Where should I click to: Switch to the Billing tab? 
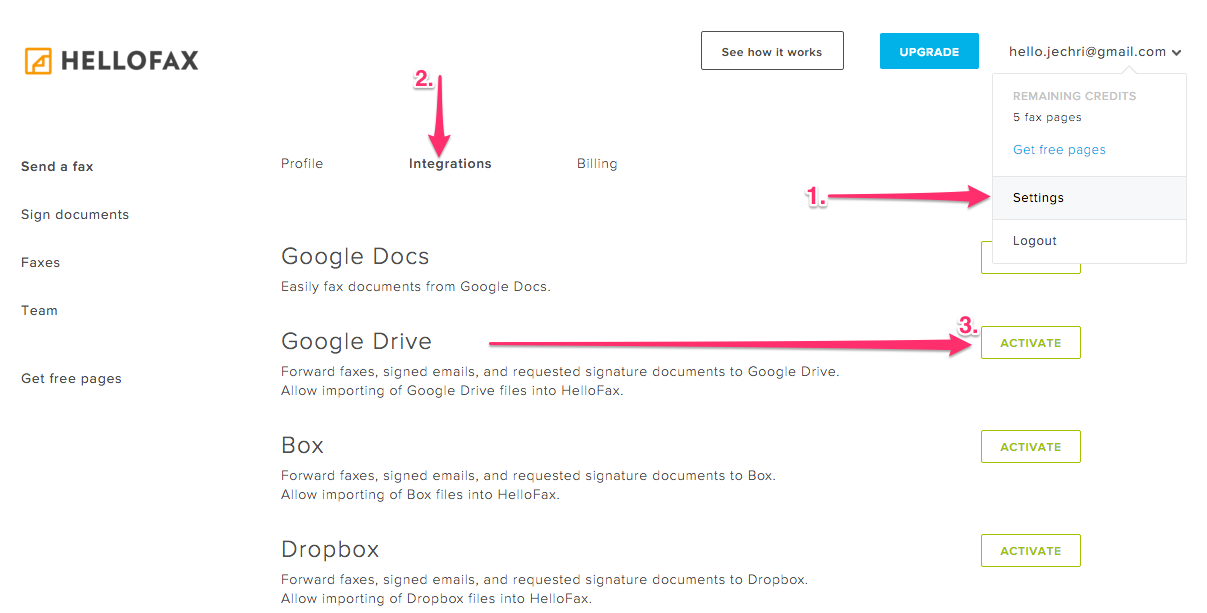pyautogui.click(x=597, y=163)
